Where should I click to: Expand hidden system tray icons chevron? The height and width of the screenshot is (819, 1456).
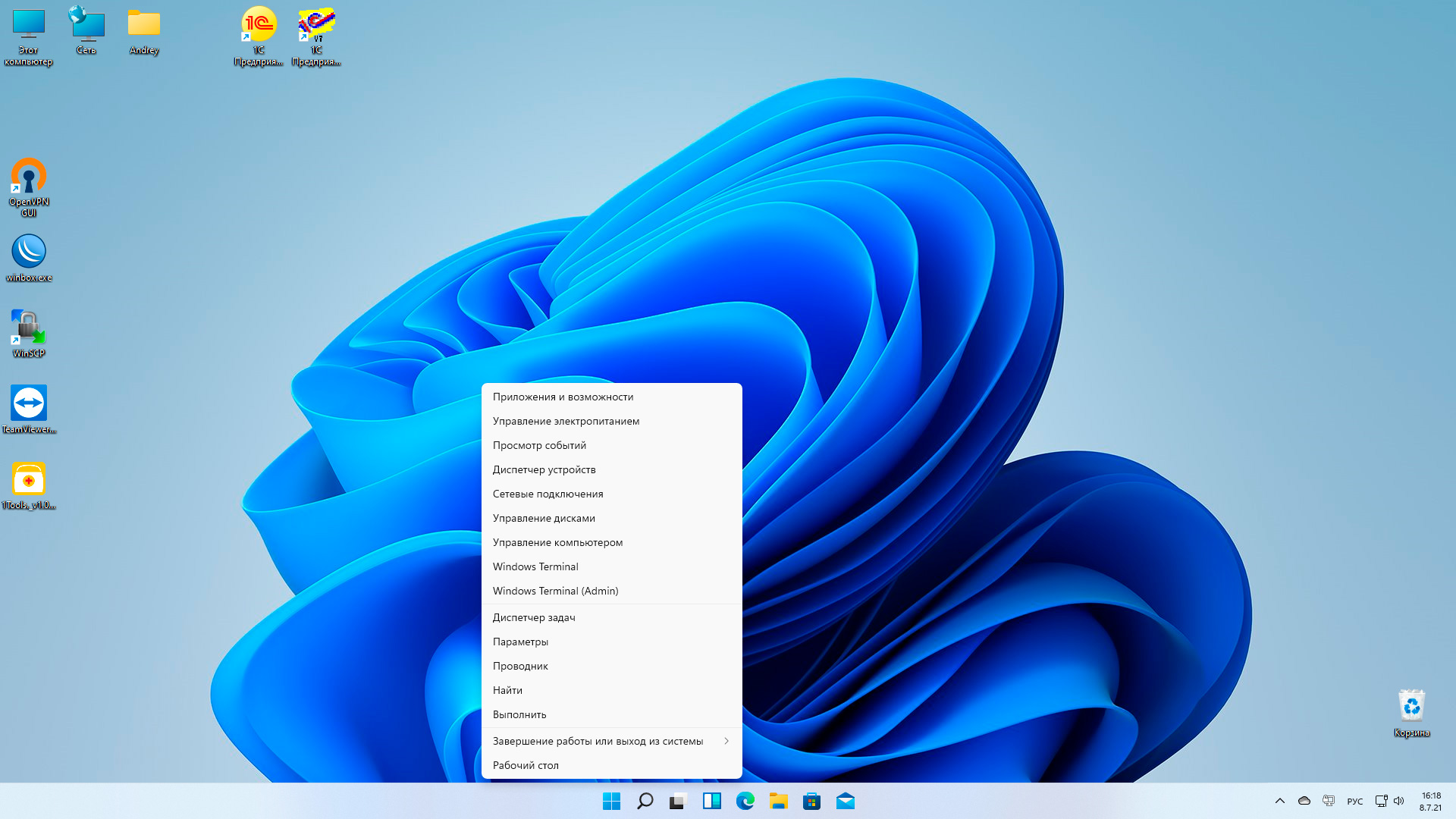[x=1280, y=801]
